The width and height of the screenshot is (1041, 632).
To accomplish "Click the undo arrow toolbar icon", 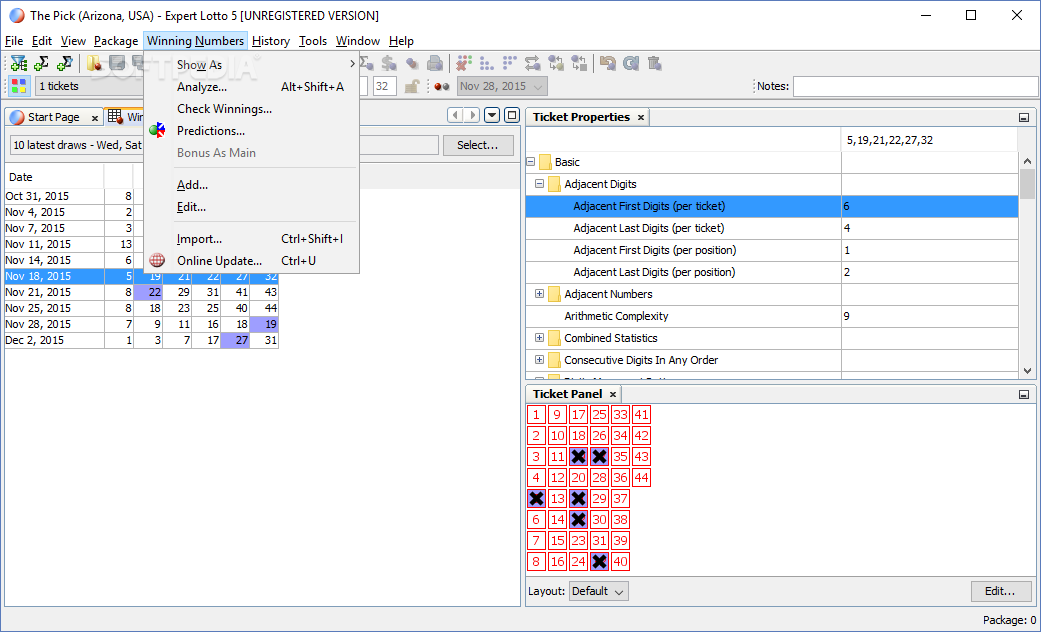I will 607,64.
